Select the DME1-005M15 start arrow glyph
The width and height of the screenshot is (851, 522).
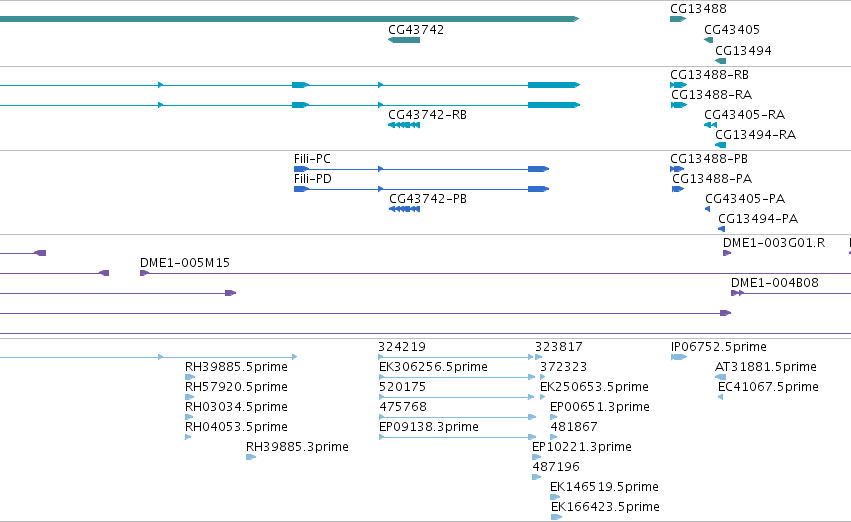[x=144, y=273]
